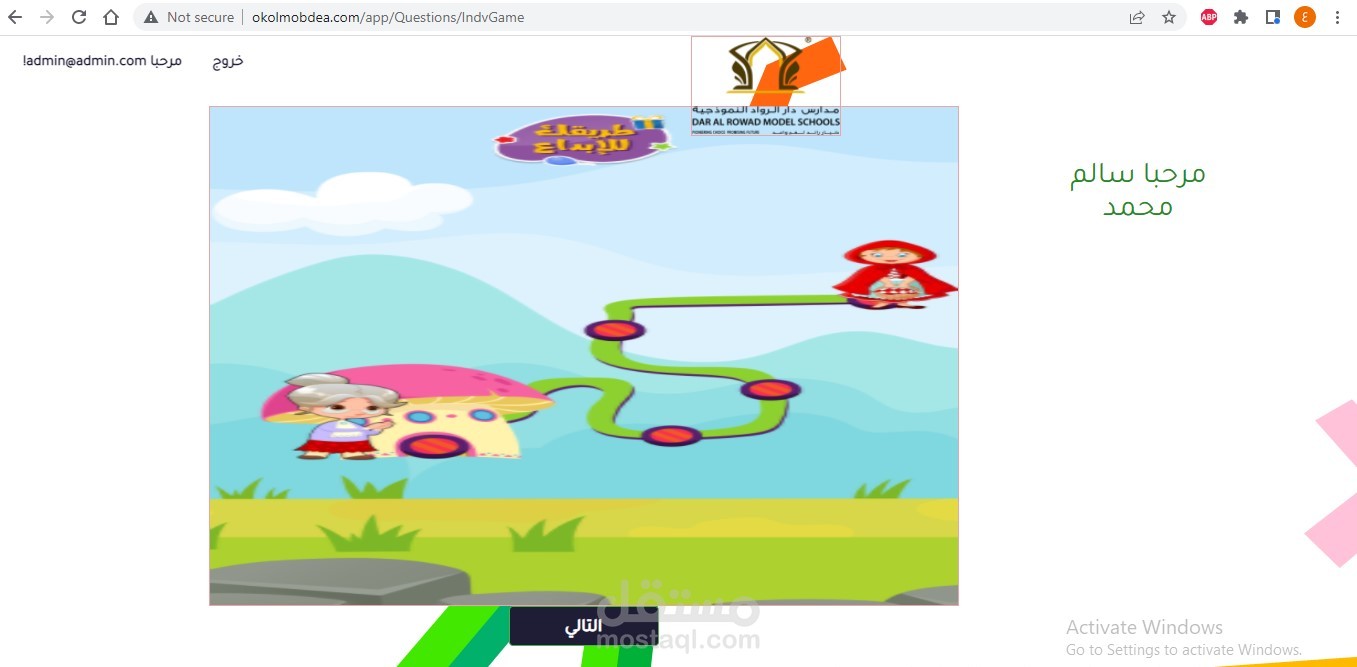Open the Chrome three-dot menu
Viewport: 1357px width, 667px height.
pos(1337,17)
